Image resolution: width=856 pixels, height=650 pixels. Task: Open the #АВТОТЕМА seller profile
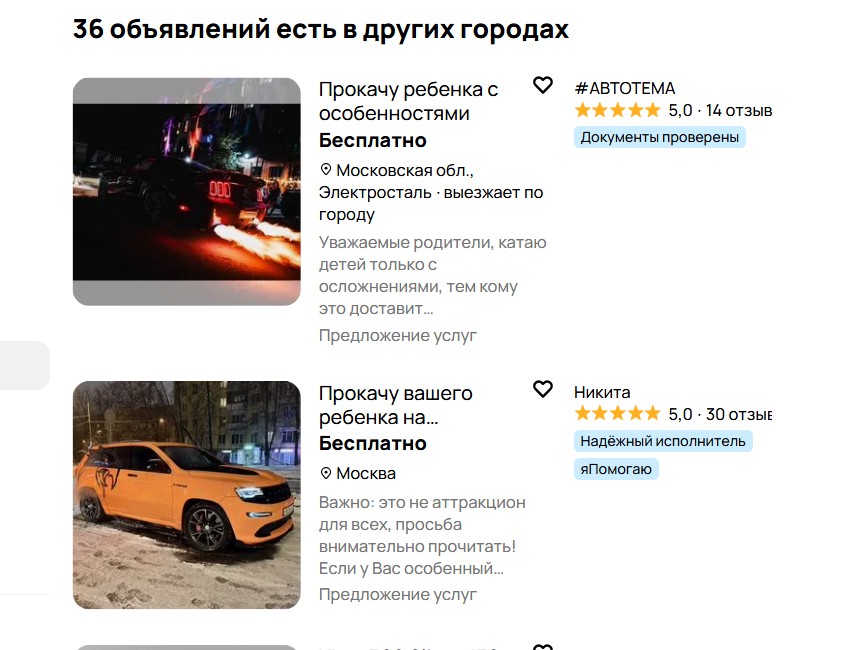(625, 88)
